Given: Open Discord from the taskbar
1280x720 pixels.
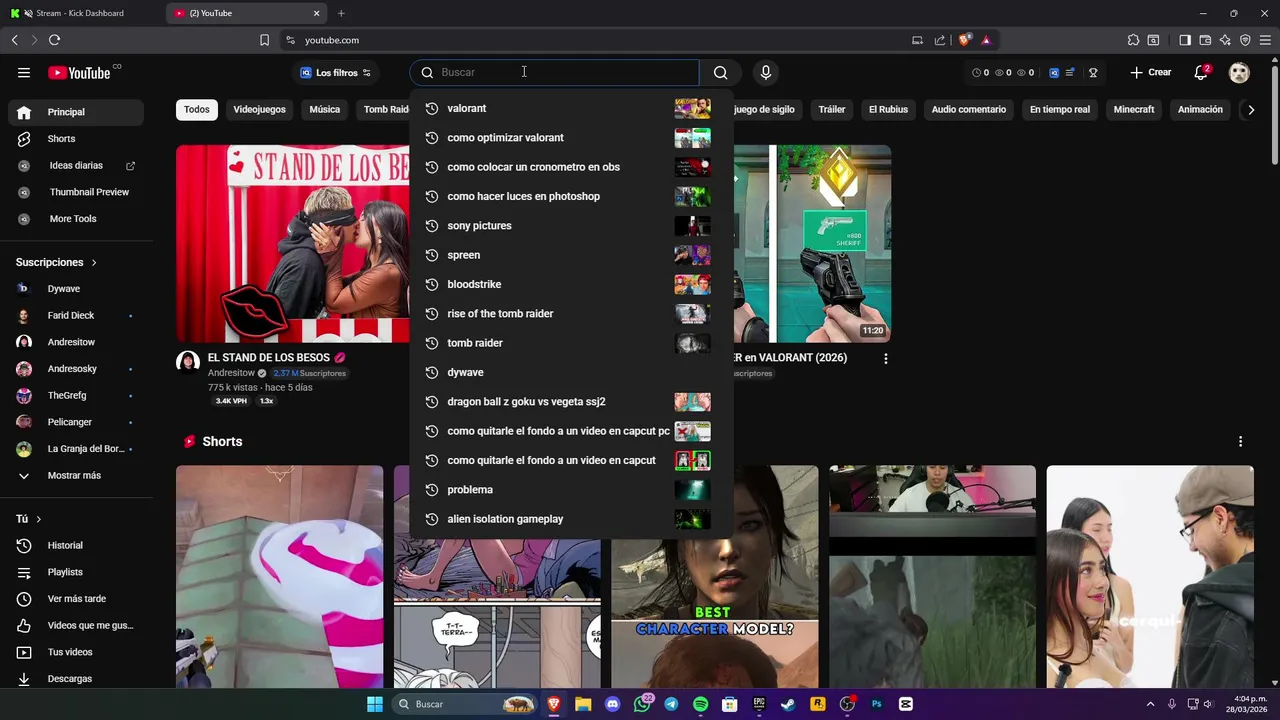Looking at the screenshot, I should (612, 704).
